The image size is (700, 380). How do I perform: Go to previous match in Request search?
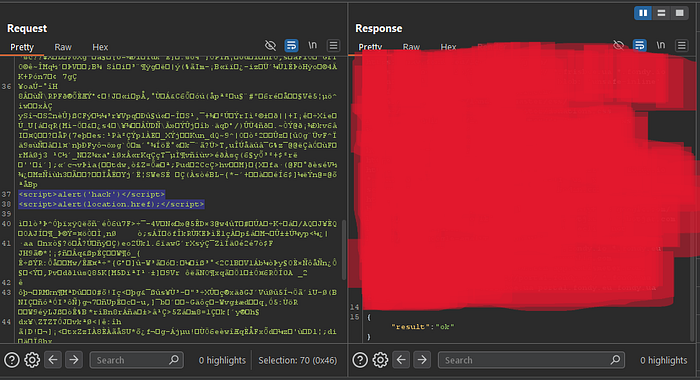pos(53,359)
